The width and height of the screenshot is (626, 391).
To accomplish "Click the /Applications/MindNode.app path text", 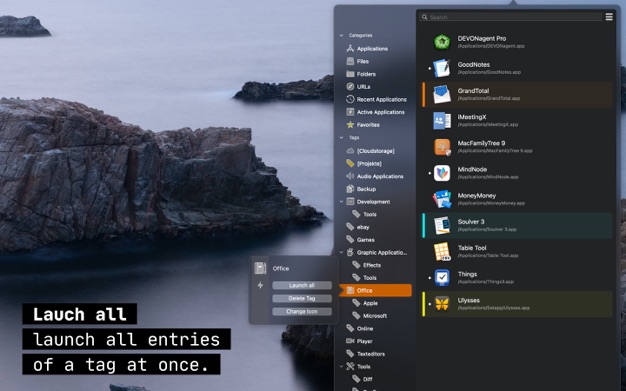I will pyautogui.click(x=488, y=177).
